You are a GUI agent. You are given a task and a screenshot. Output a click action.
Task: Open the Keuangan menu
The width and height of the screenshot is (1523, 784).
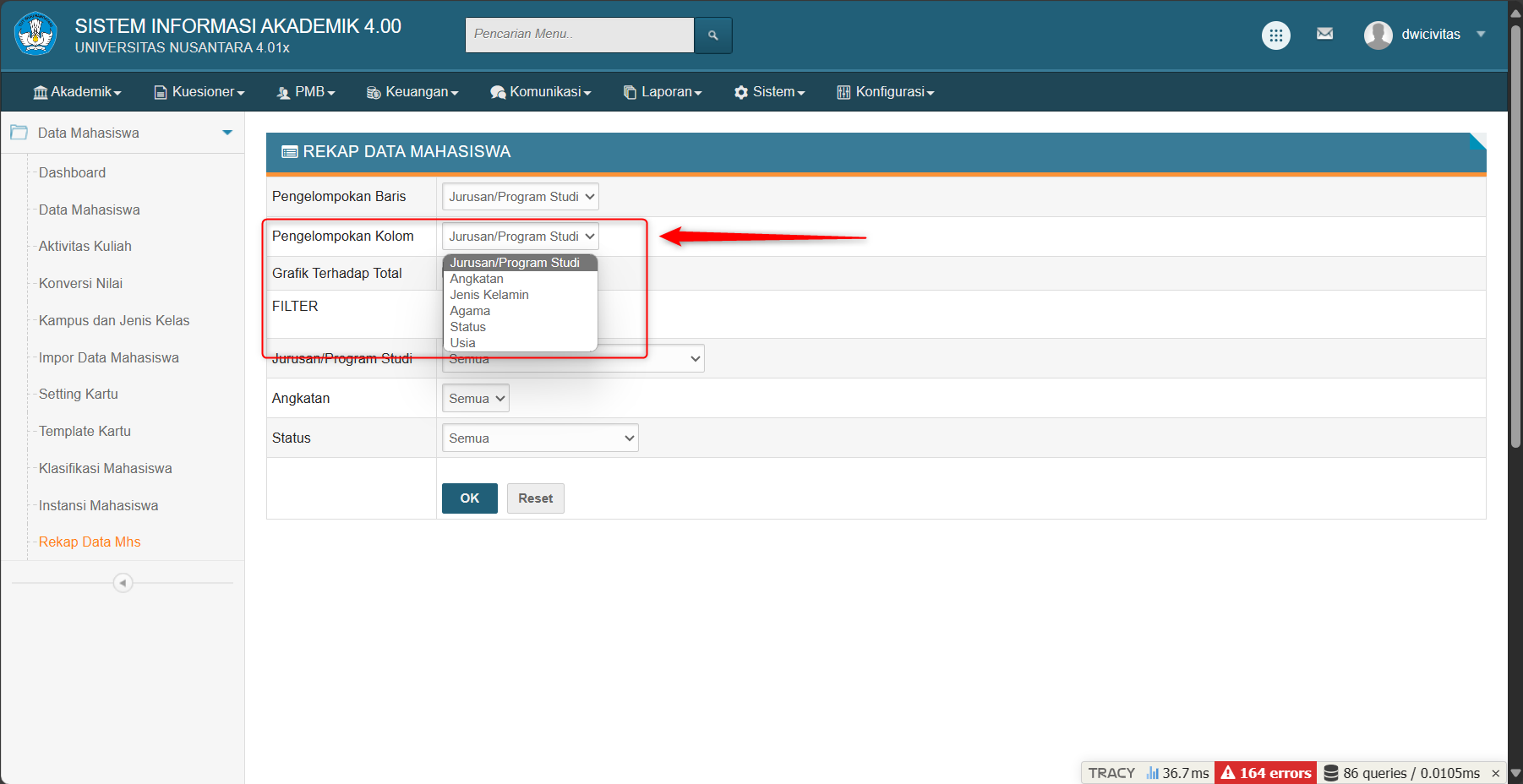tap(412, 92)
